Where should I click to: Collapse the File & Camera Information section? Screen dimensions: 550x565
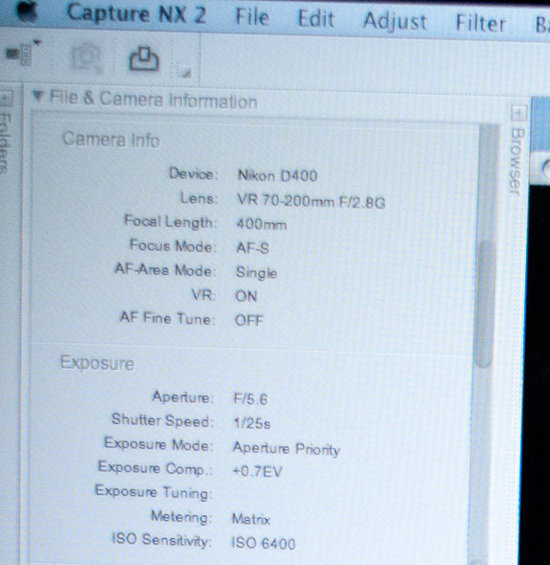tap(37, 96)
